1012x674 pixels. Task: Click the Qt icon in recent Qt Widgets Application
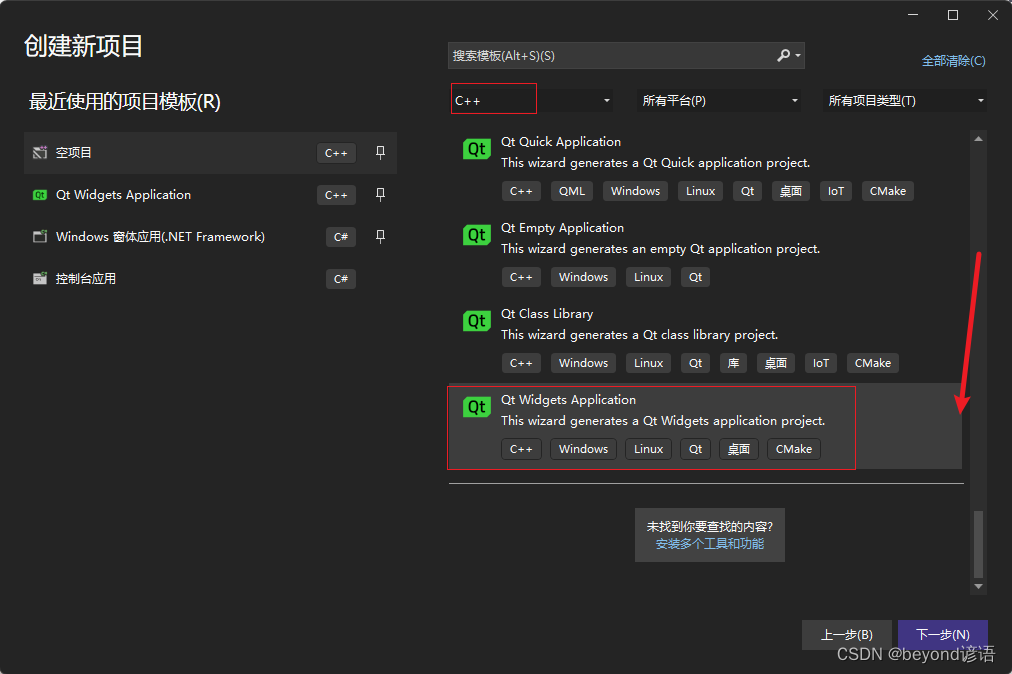coord(40,195)
